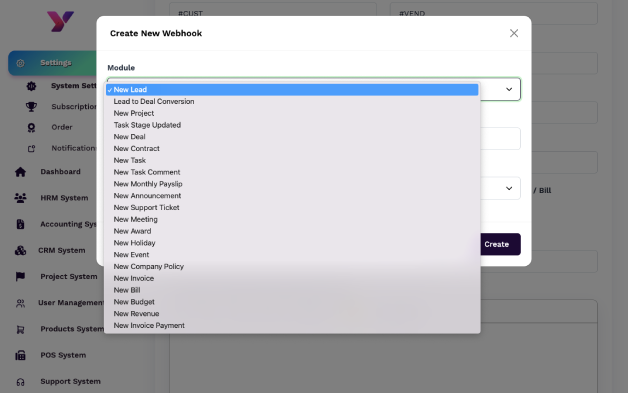Choose New Budget option
This screenshot has height=393, width=628.
tap(292, 302)
